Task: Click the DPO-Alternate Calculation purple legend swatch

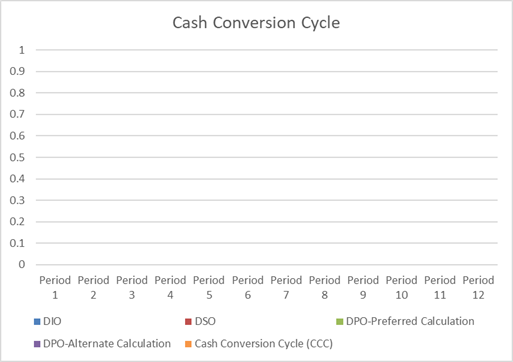Action: point(37,344)
